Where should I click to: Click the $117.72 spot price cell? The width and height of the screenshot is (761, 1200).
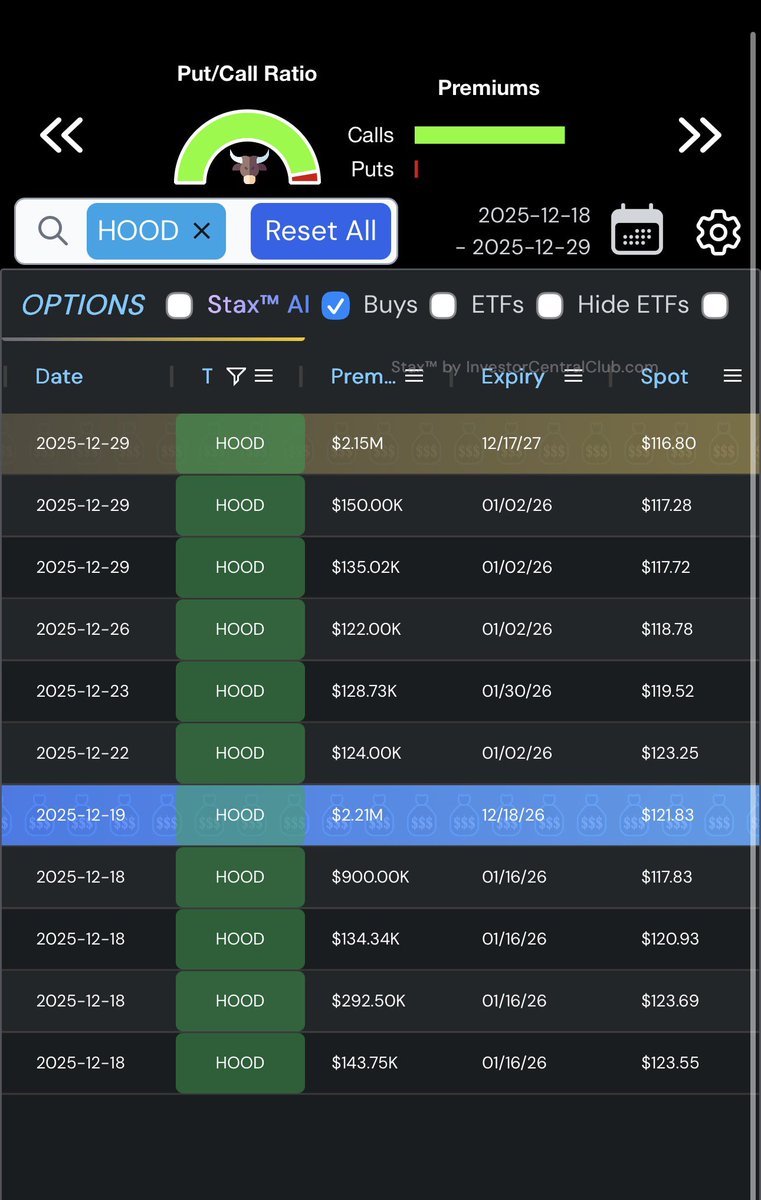click(x=666, y=567)
